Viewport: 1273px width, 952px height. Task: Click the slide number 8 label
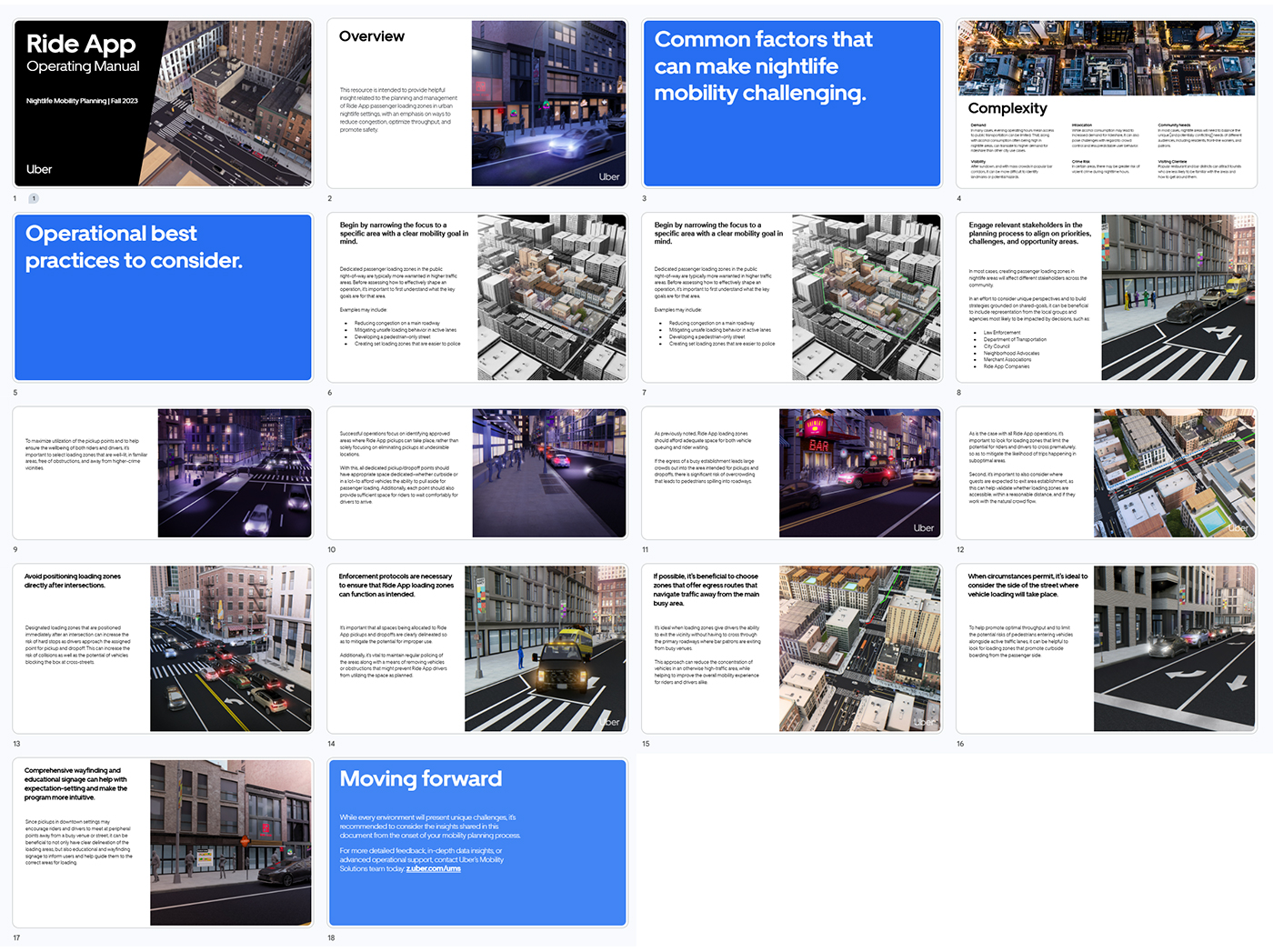(958, 393)
